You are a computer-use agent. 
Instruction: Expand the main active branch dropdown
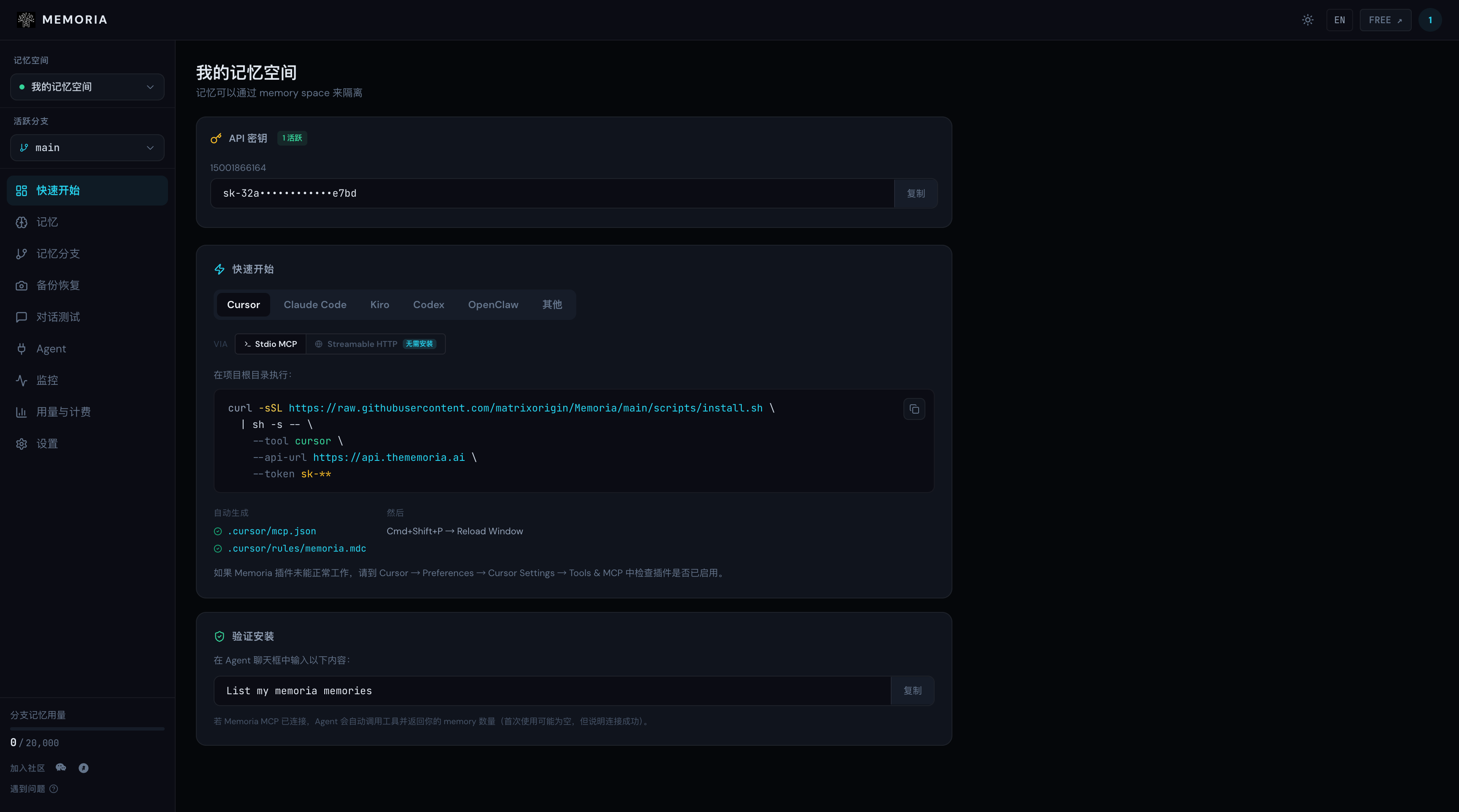point(87,148)
